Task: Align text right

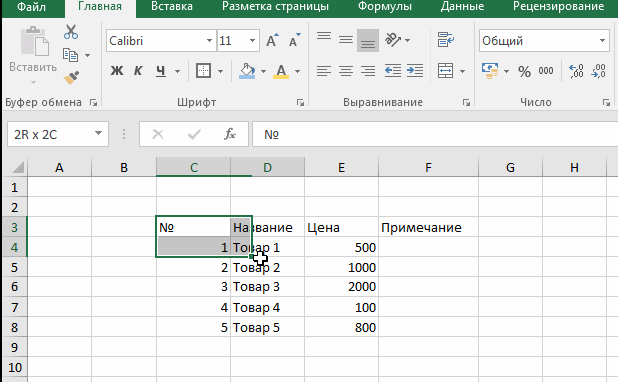Action: click(368, 71)
